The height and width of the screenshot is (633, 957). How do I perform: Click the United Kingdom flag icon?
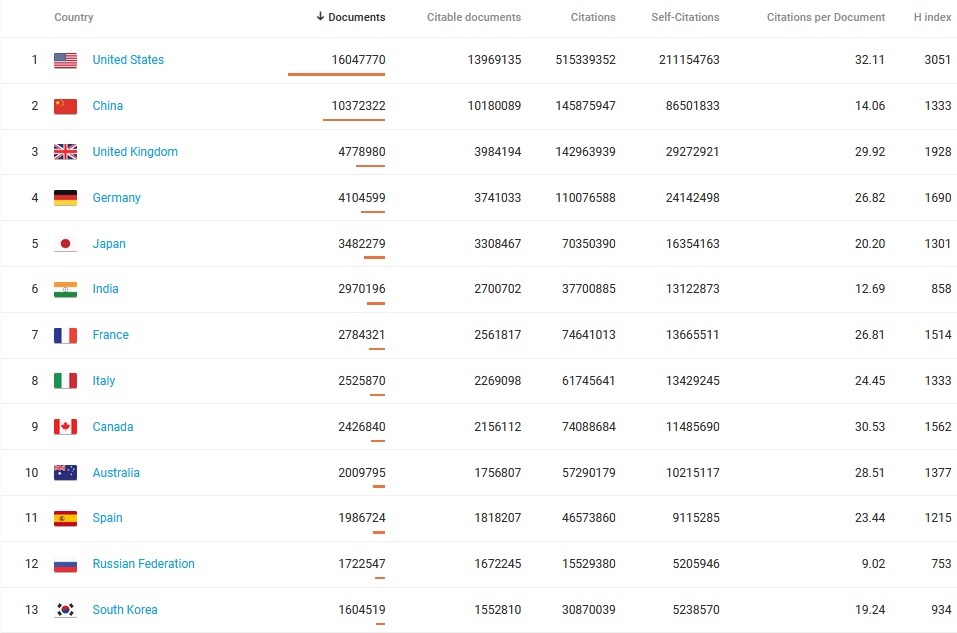click(x=65, y=152)
